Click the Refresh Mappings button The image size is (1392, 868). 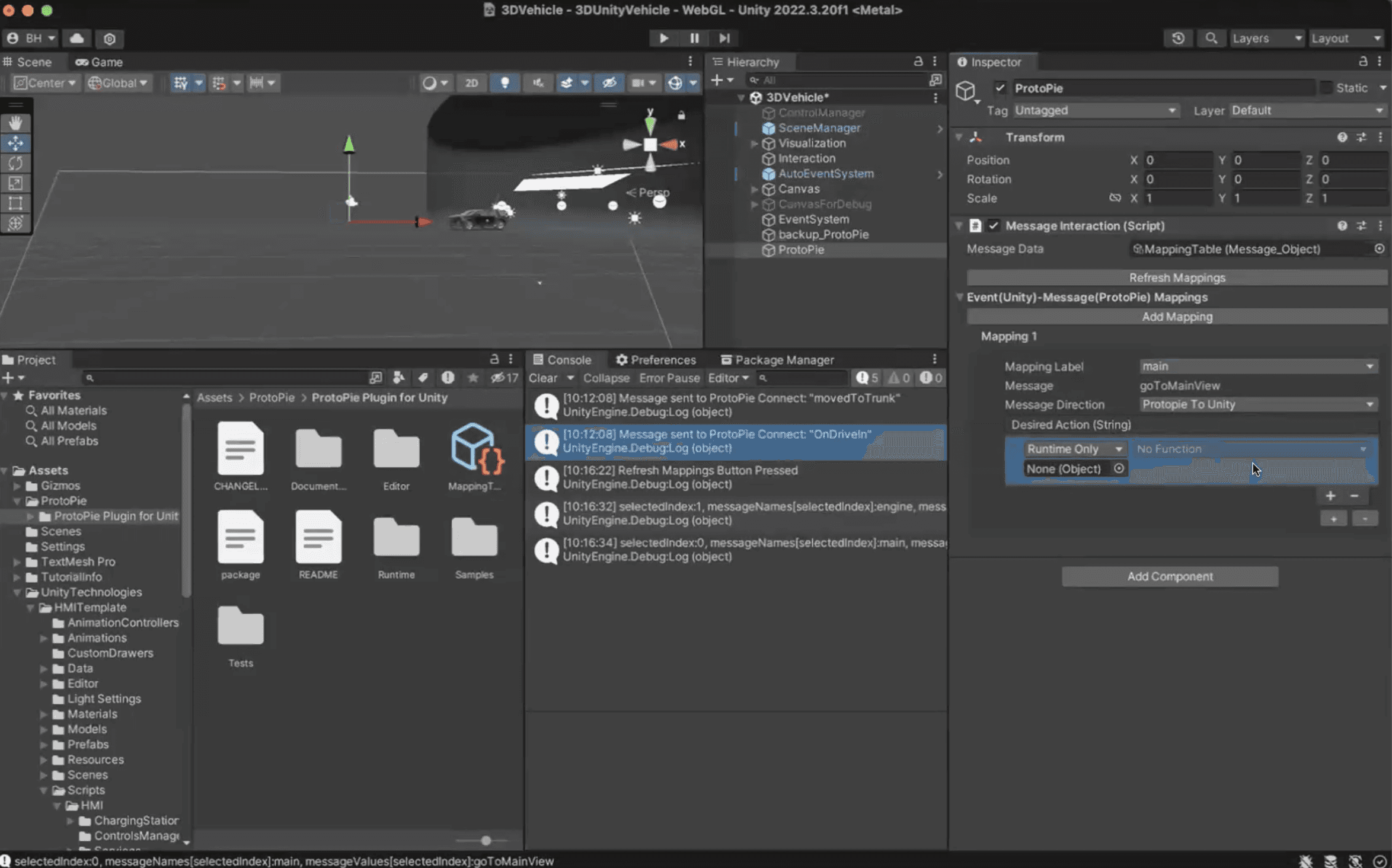(1177, 277)
